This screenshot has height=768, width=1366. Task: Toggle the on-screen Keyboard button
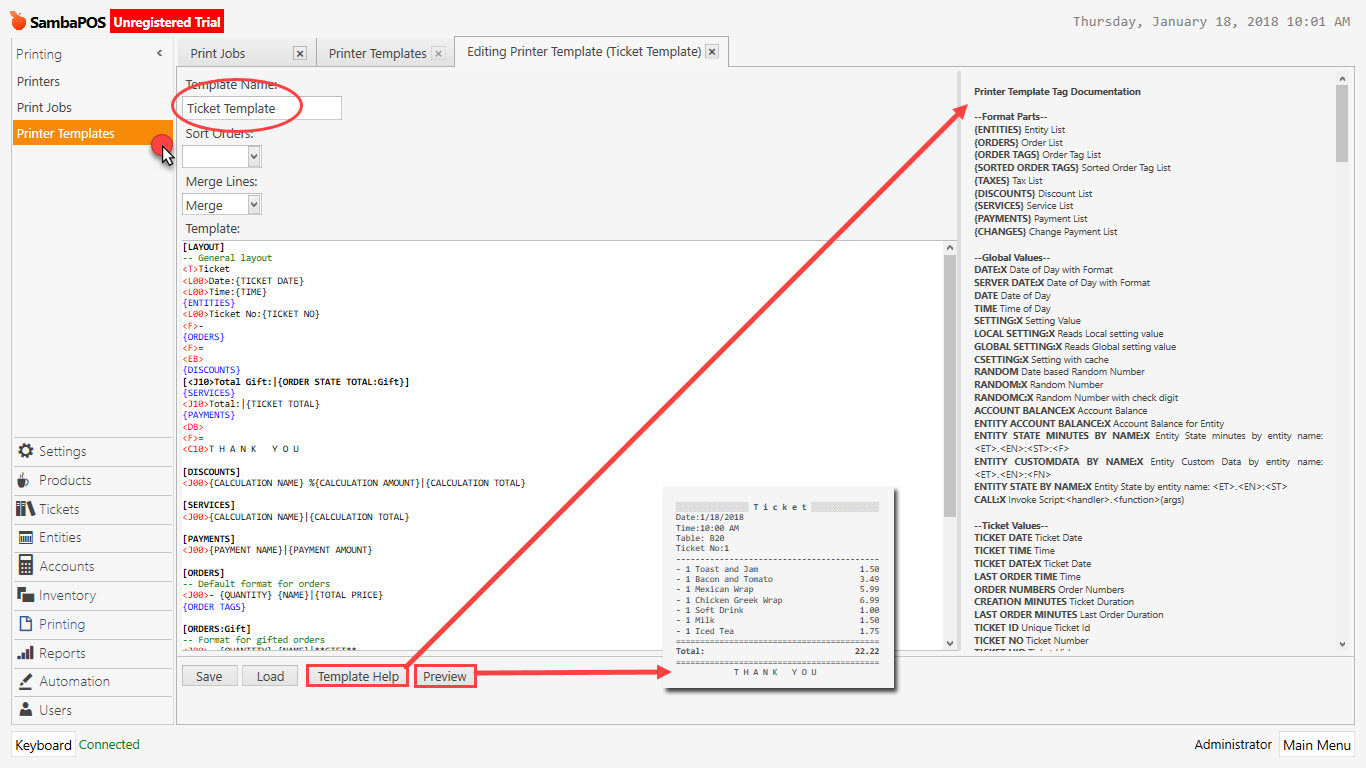point(43,745)
